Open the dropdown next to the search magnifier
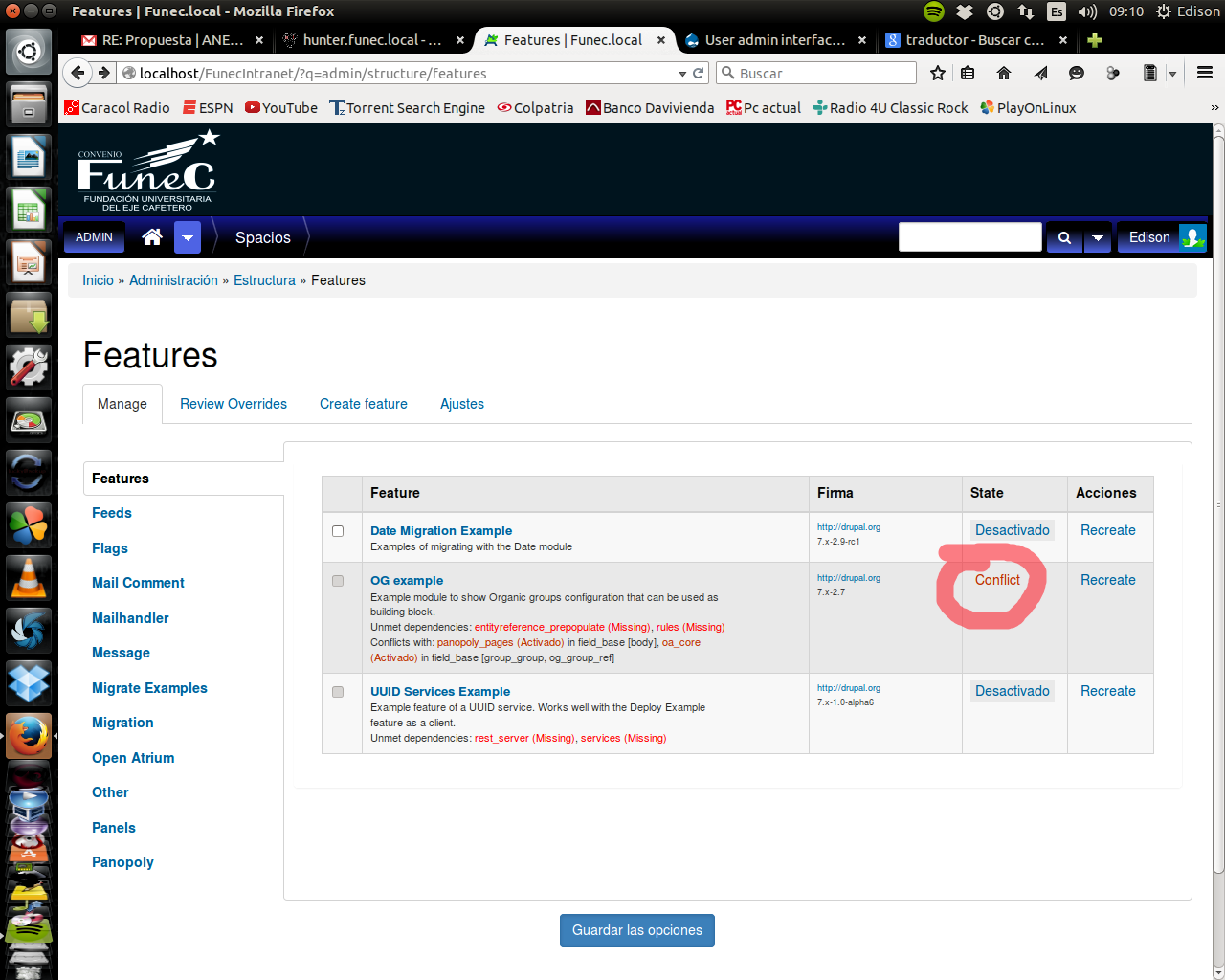Screen dimensions: 1225x980 (x=1098, y=236)
